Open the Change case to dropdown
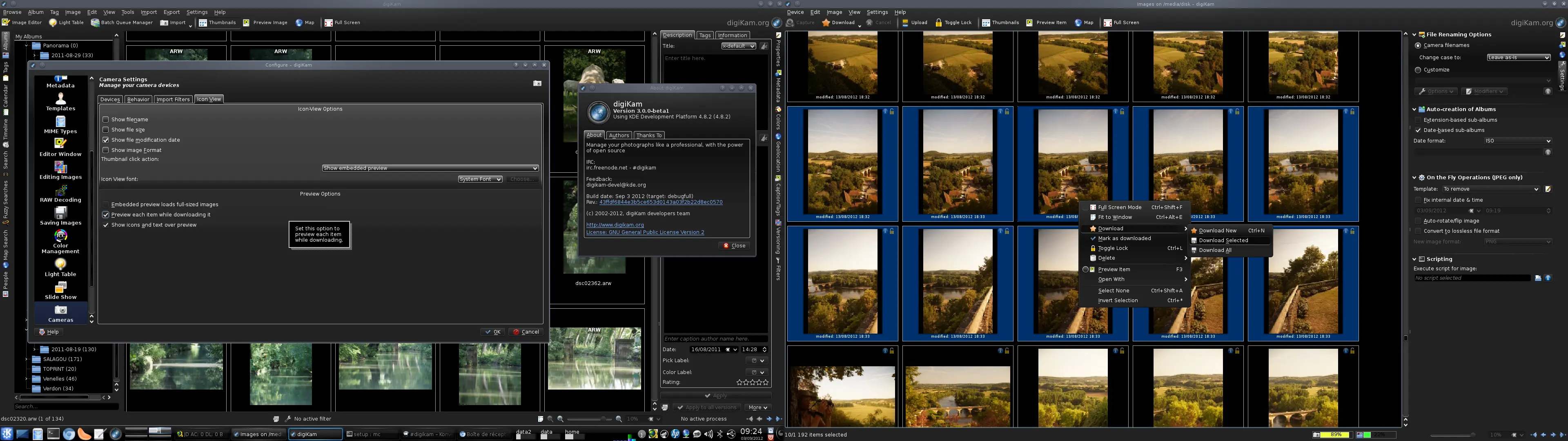 point(1519,57)
